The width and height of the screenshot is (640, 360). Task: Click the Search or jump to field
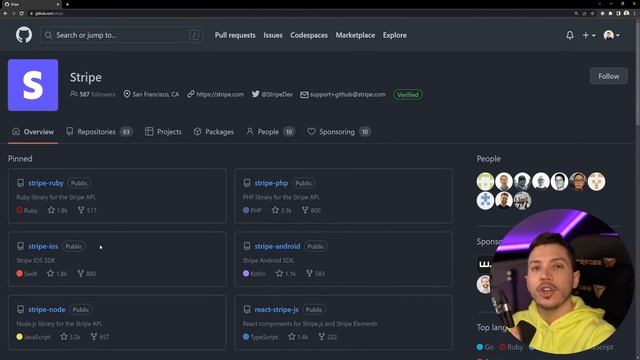[122, 35]
